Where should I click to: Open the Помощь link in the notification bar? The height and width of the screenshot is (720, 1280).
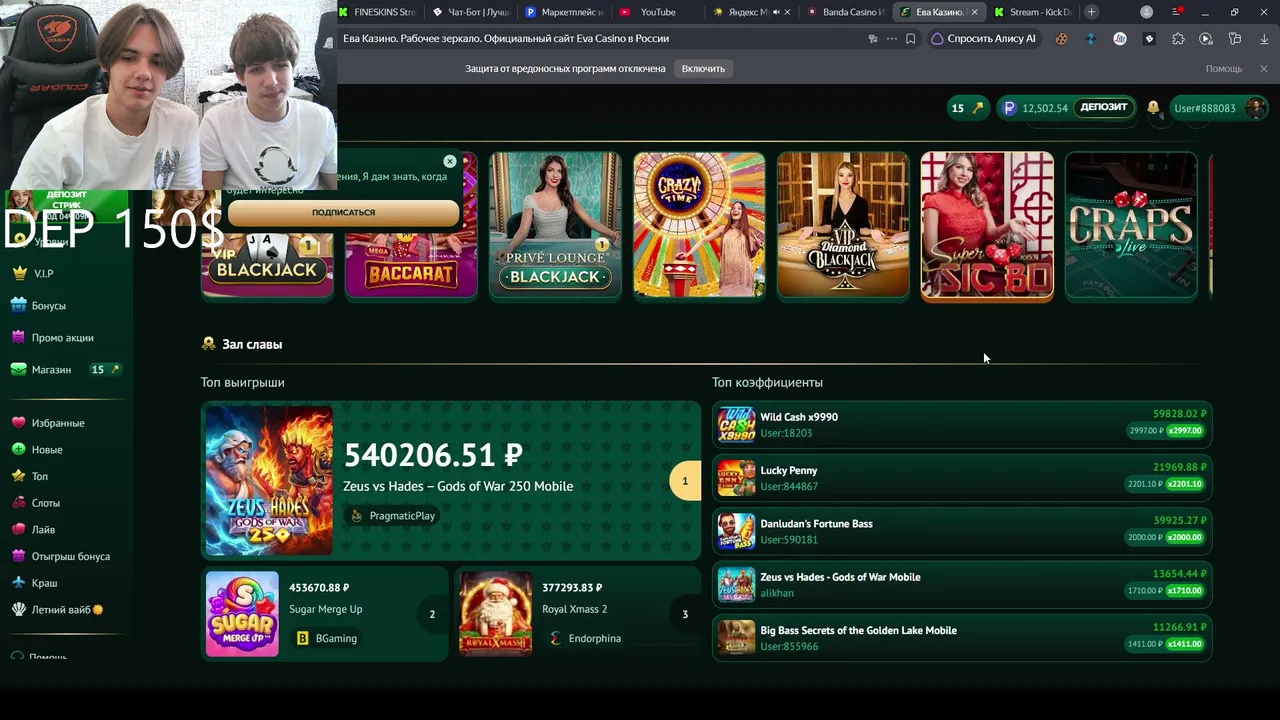[1224, 69]
